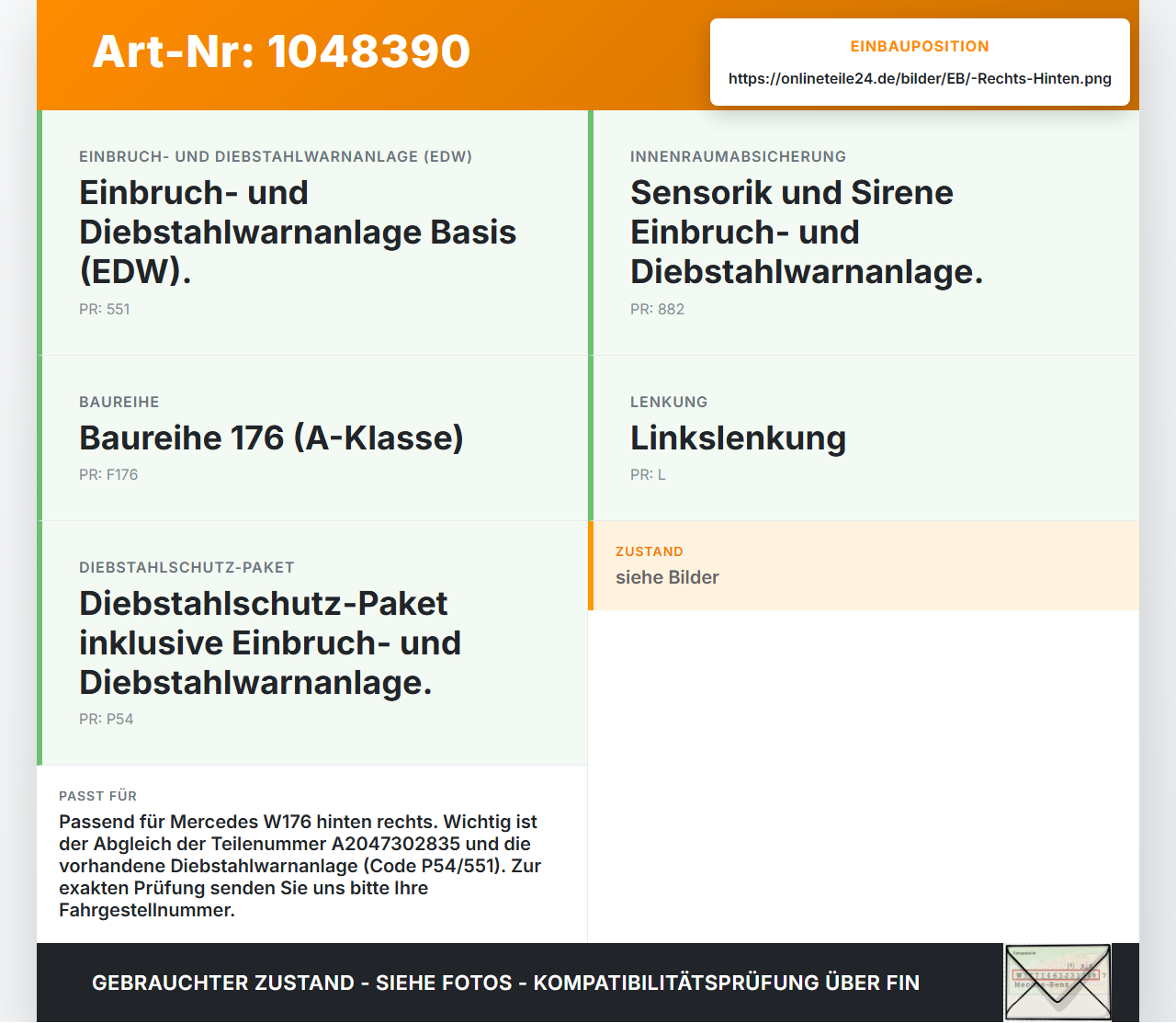Select the Einbruch- und Diebstahlwarnanlage Basis (EDW) title

pyautogui.click(x=298, y=232)
